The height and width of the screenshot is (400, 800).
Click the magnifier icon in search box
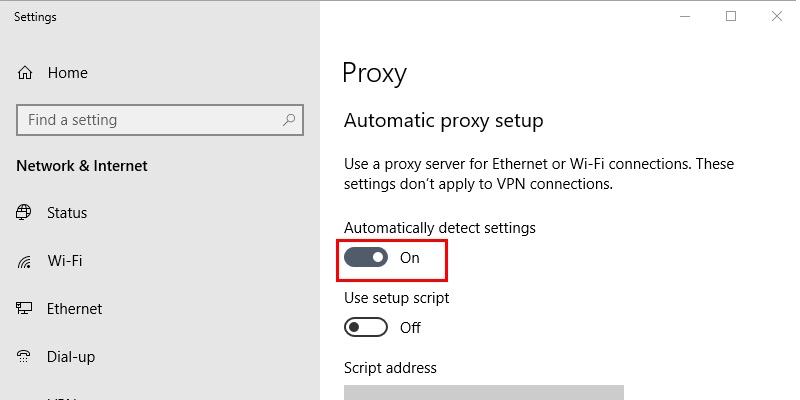click(289, 120)
